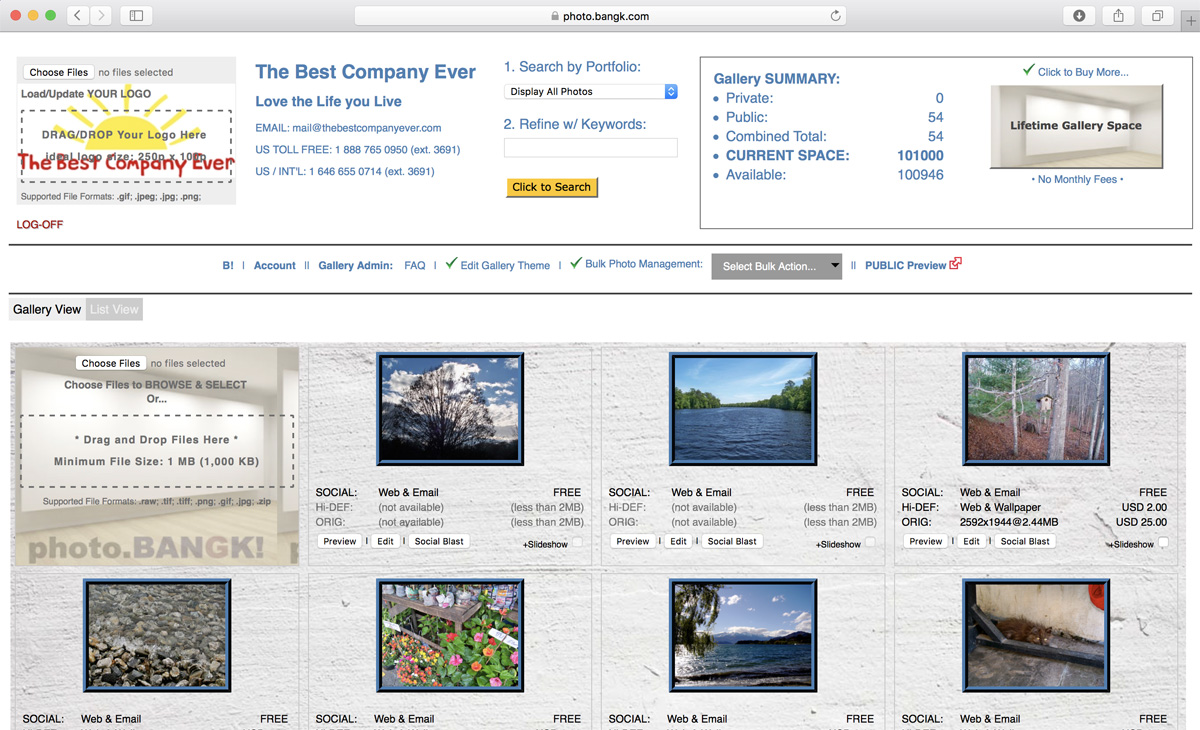The height and width of the screenshot is (730, 1200).
Task: Open the Safari downloads icon
Action: 1079,16
